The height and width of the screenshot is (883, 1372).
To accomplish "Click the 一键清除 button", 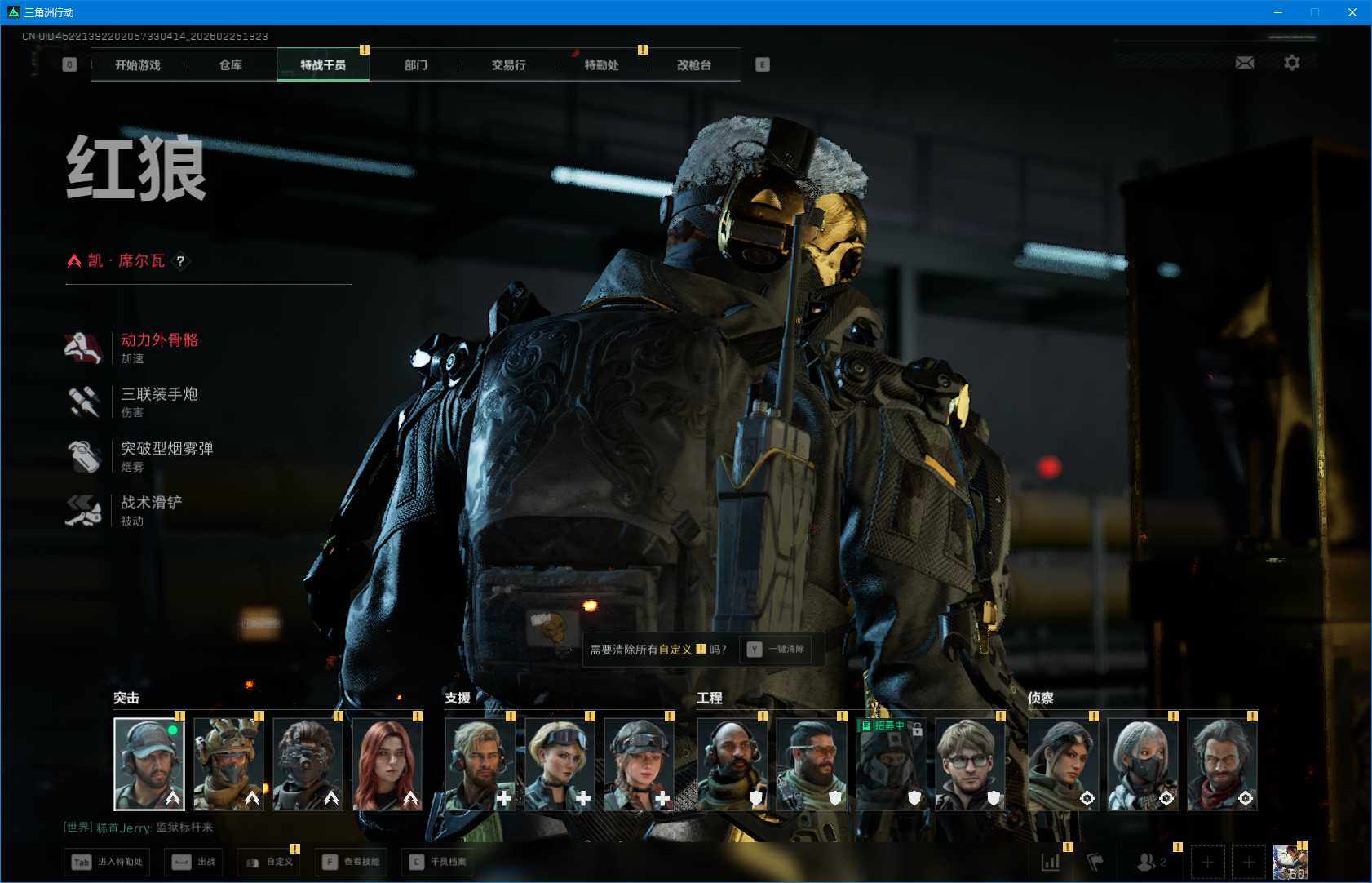I will 776,649.
